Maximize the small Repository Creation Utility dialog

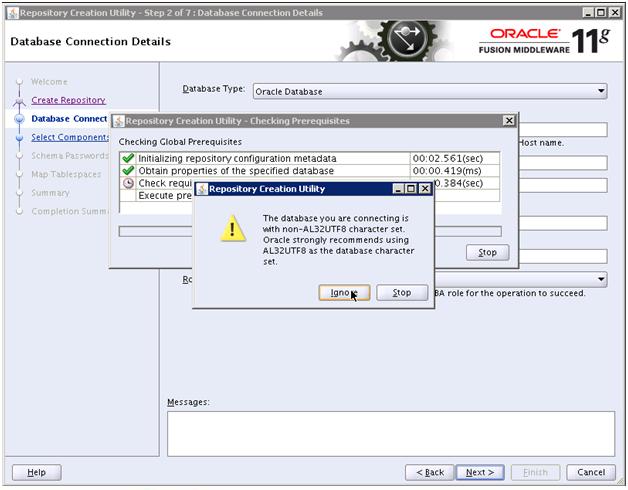[411, 189]
